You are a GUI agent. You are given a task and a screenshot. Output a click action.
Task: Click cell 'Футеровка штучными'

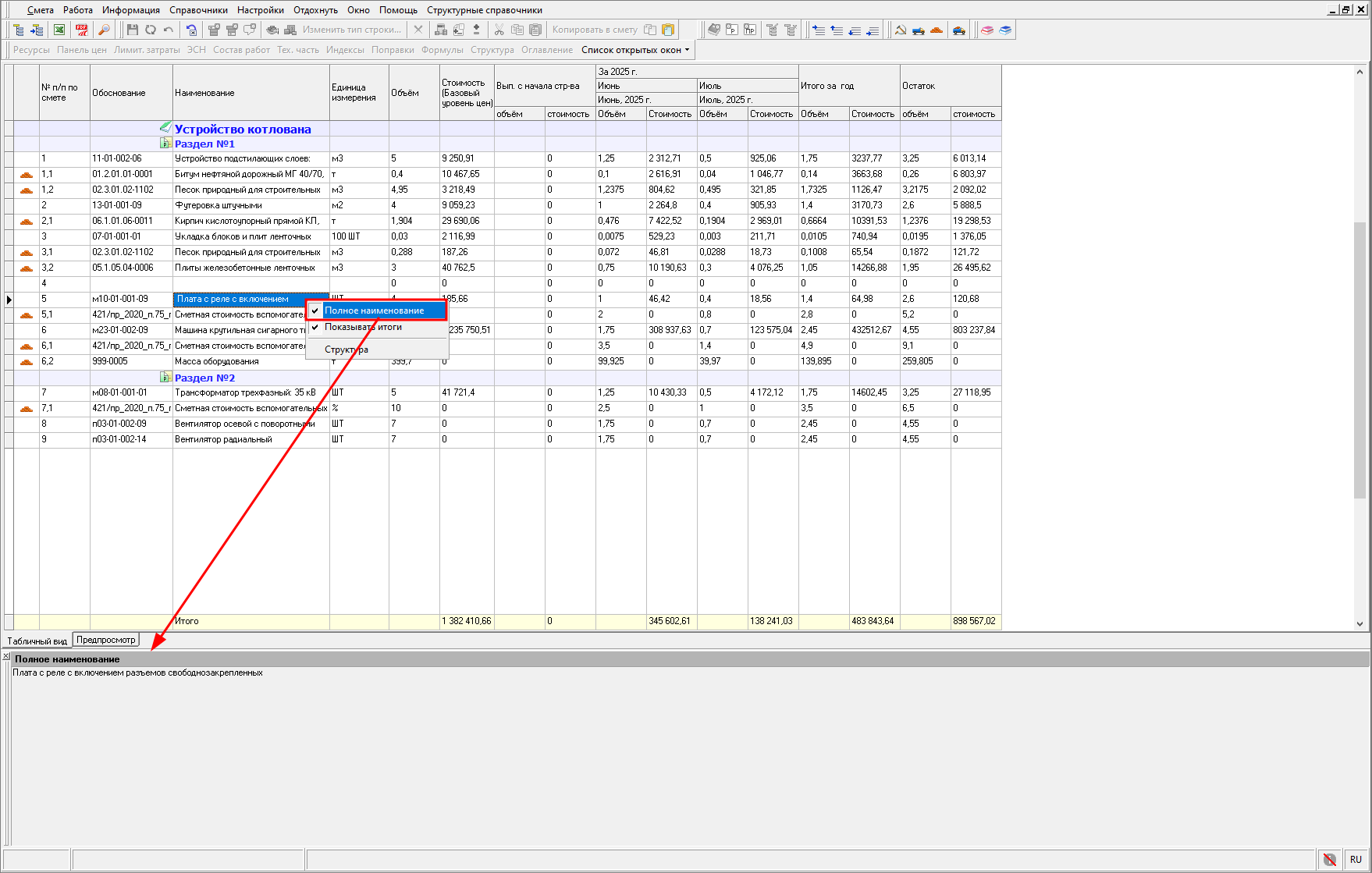point(251,205)
